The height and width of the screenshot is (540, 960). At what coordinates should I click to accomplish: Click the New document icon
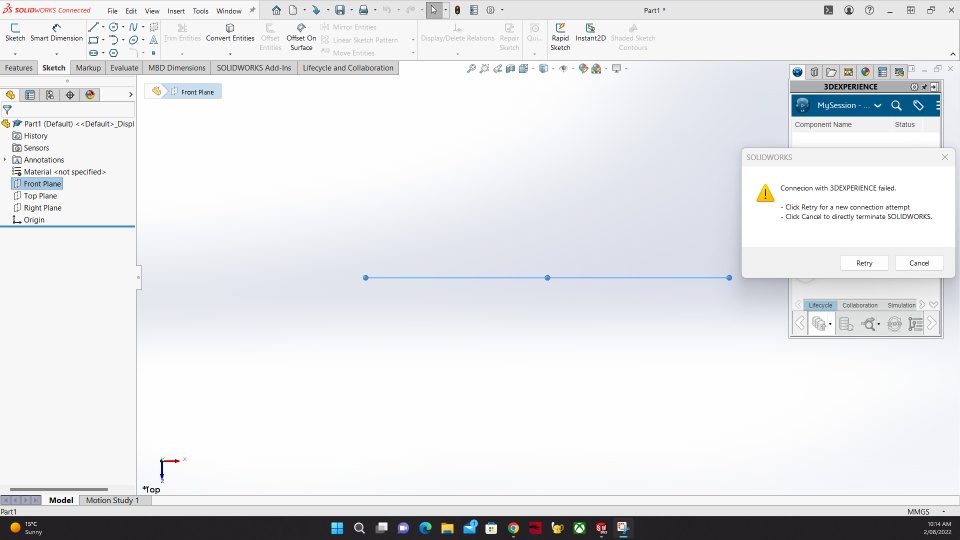(x=293, y=10)
